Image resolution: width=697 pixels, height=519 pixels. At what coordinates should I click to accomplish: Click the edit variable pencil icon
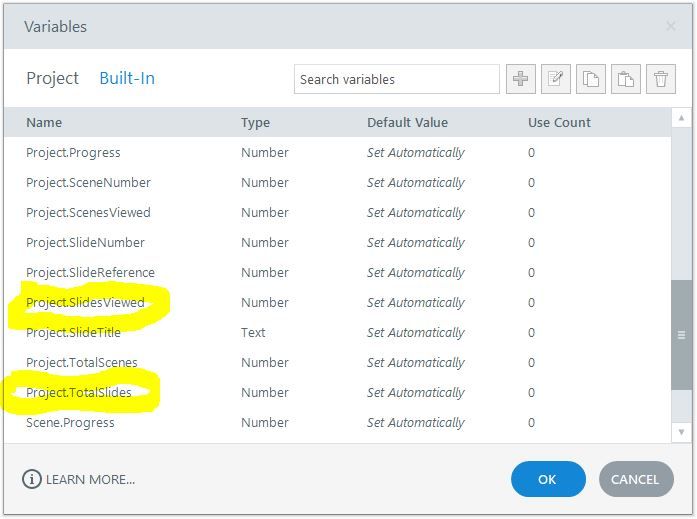click(x=556, y=80)
